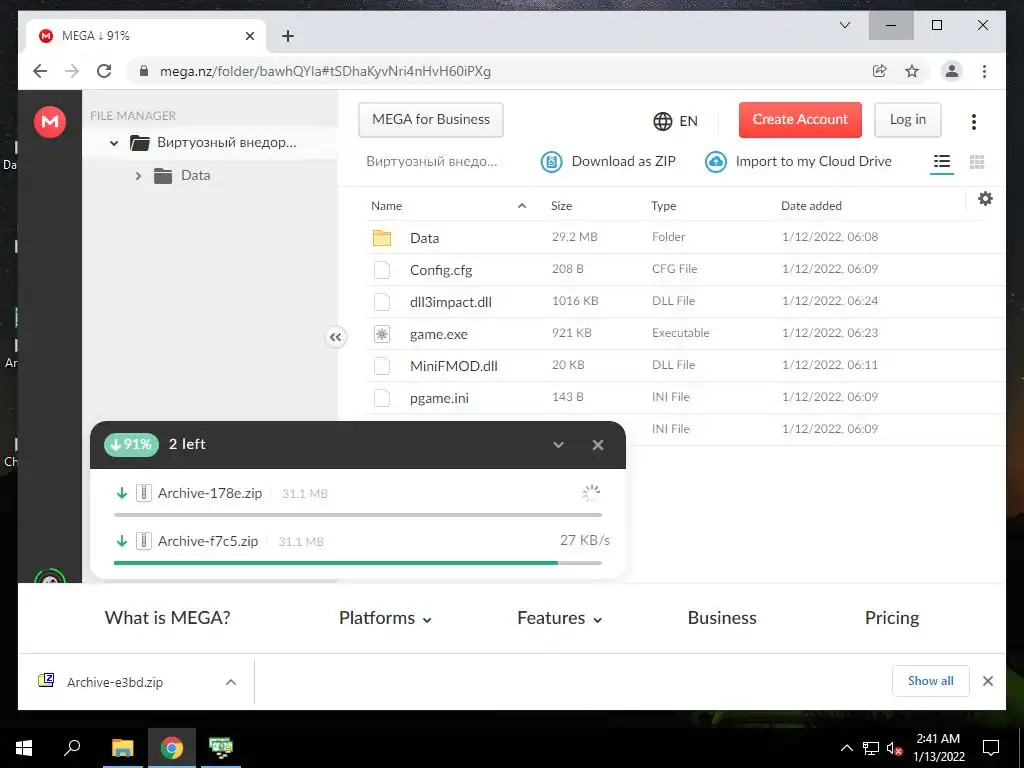Click Archive-178e.zip file icon in transfers
The width and height of the screenshot is (1024, 768).
144,493
